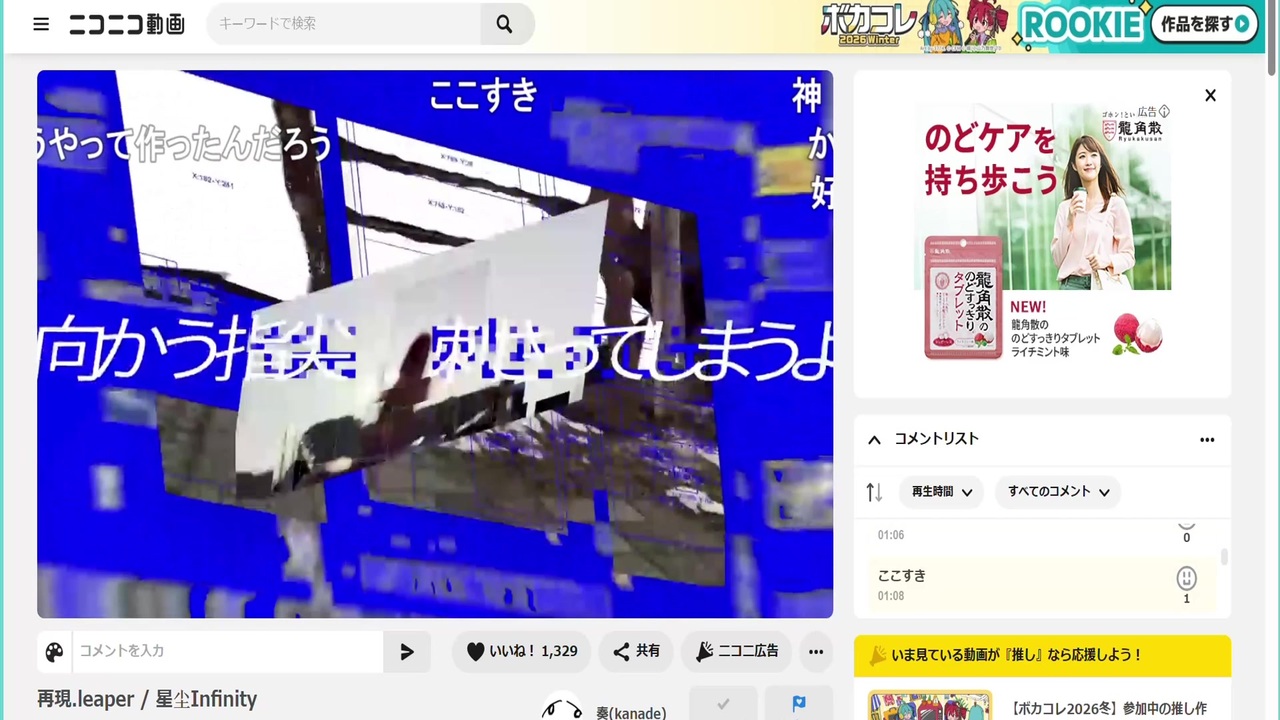
Task: Open the すべてのコメント filter dropdown
Action: click(x=1059, y=492)
